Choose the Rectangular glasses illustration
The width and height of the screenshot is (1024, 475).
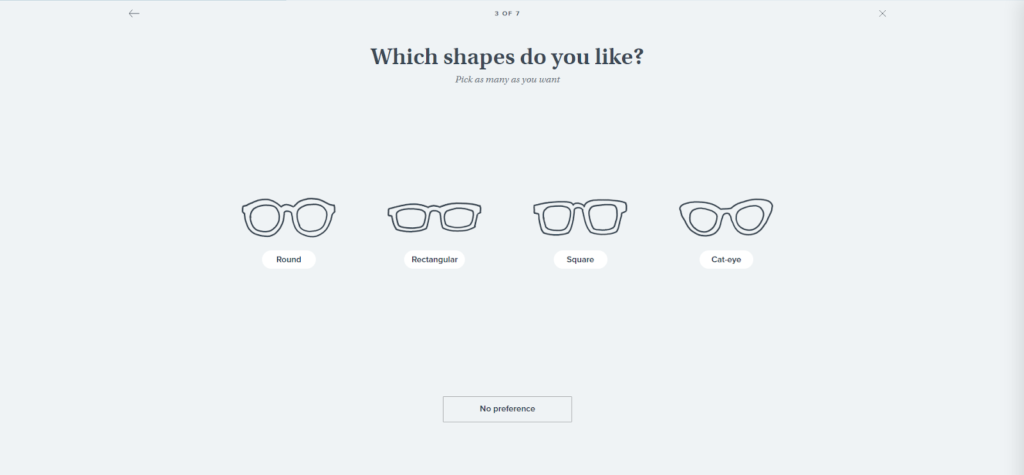coord(434,217)
